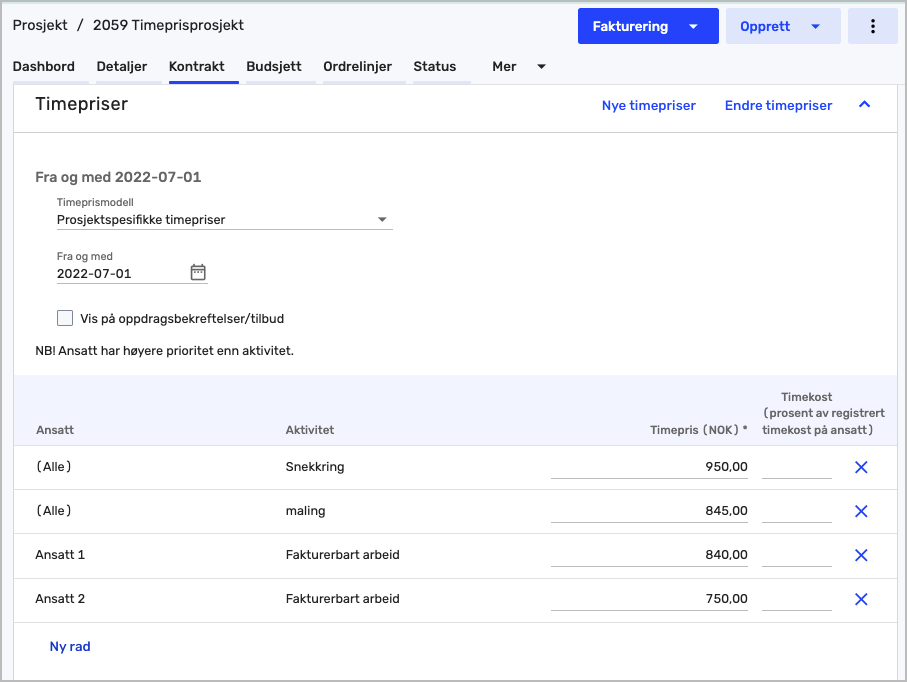Open the calendar date picker icon

click(x=198, y=272)
